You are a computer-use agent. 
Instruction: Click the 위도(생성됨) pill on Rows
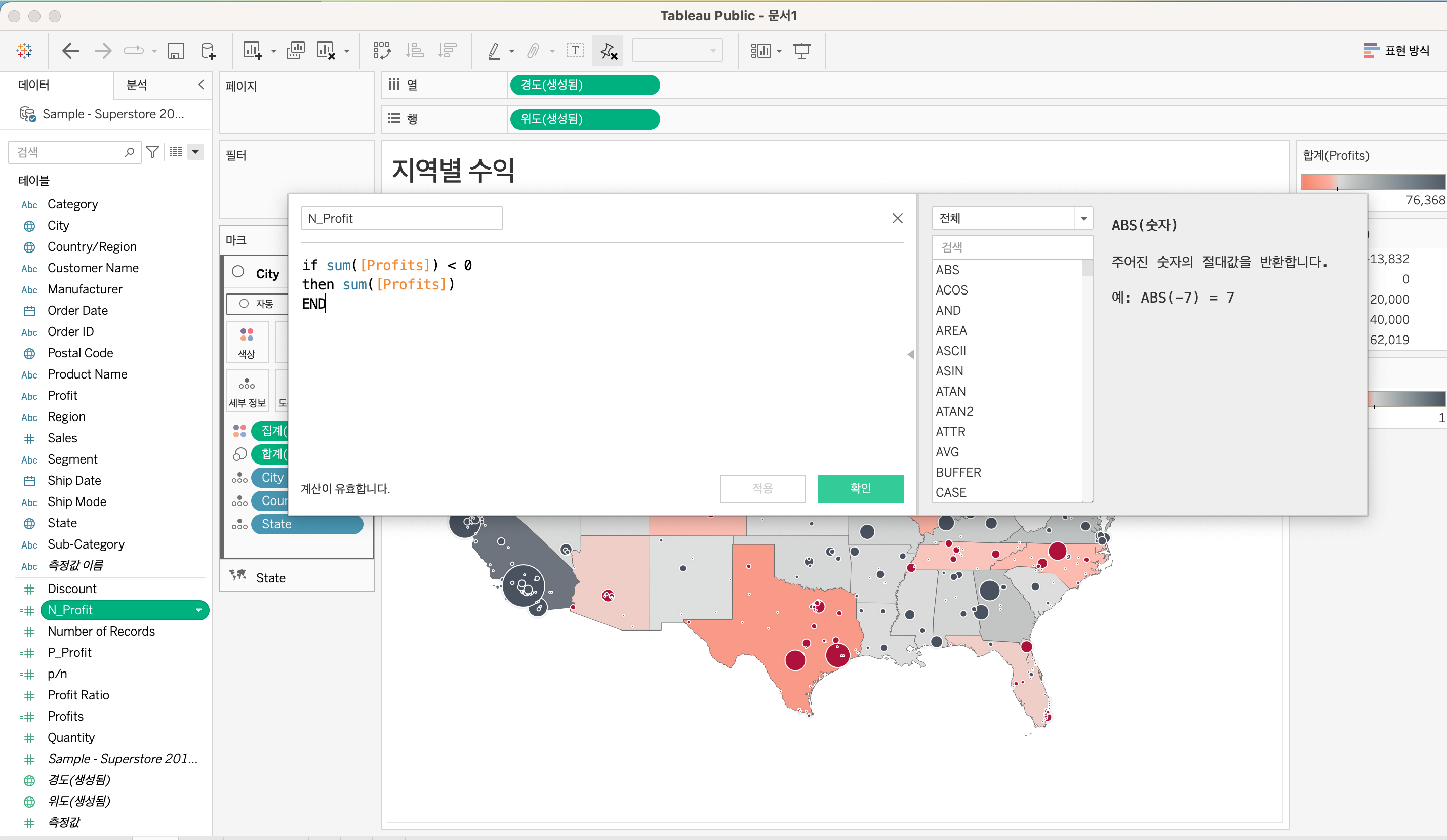(585, 119)
